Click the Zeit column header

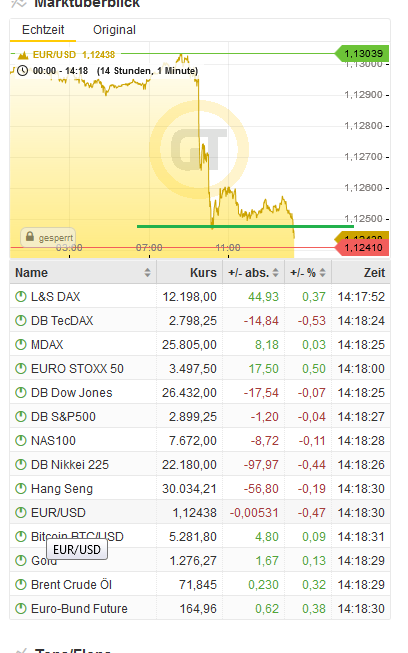(374, 273)
